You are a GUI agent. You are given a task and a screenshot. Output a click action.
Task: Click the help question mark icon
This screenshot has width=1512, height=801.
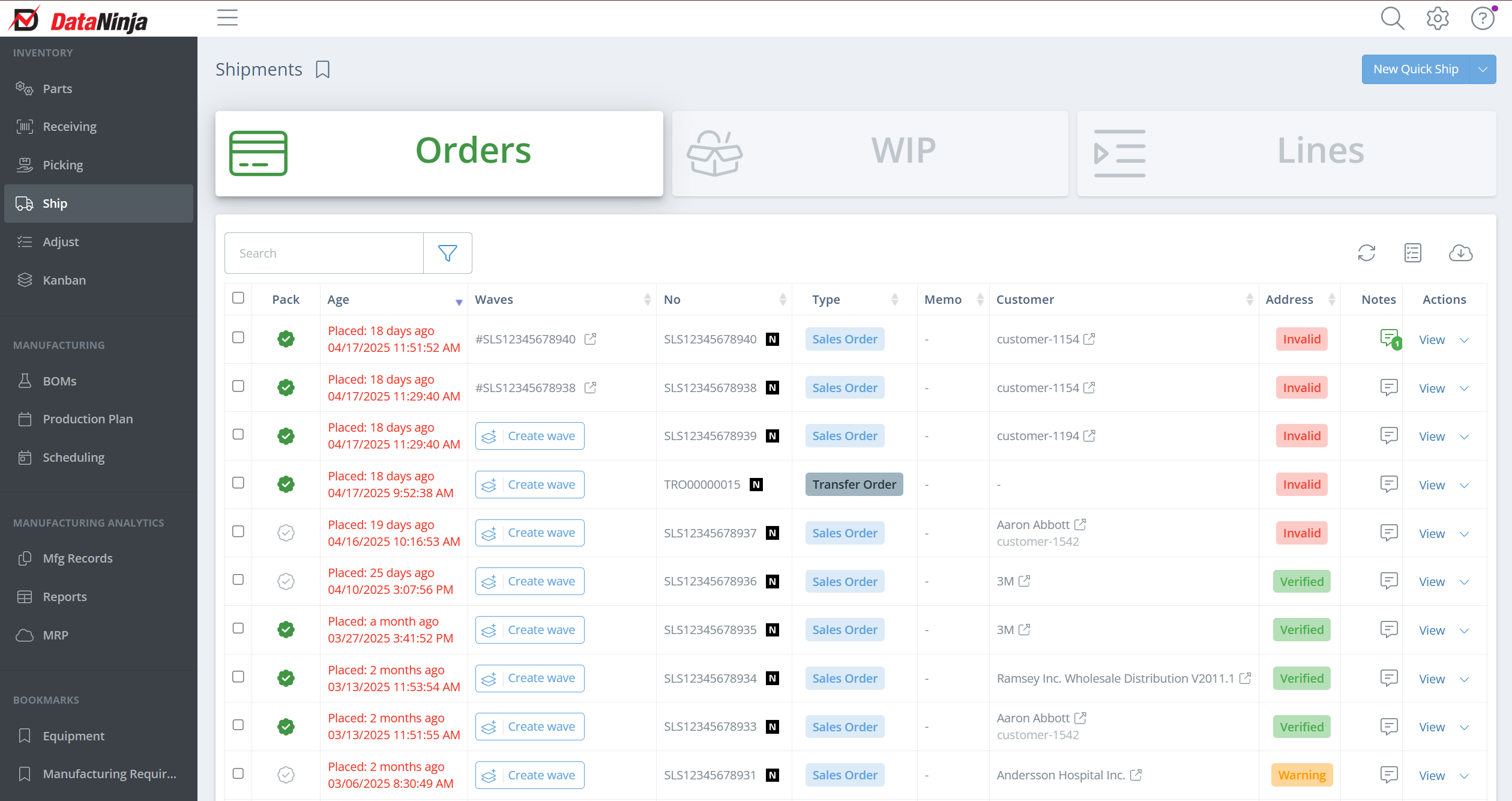tap(1482, 18)
